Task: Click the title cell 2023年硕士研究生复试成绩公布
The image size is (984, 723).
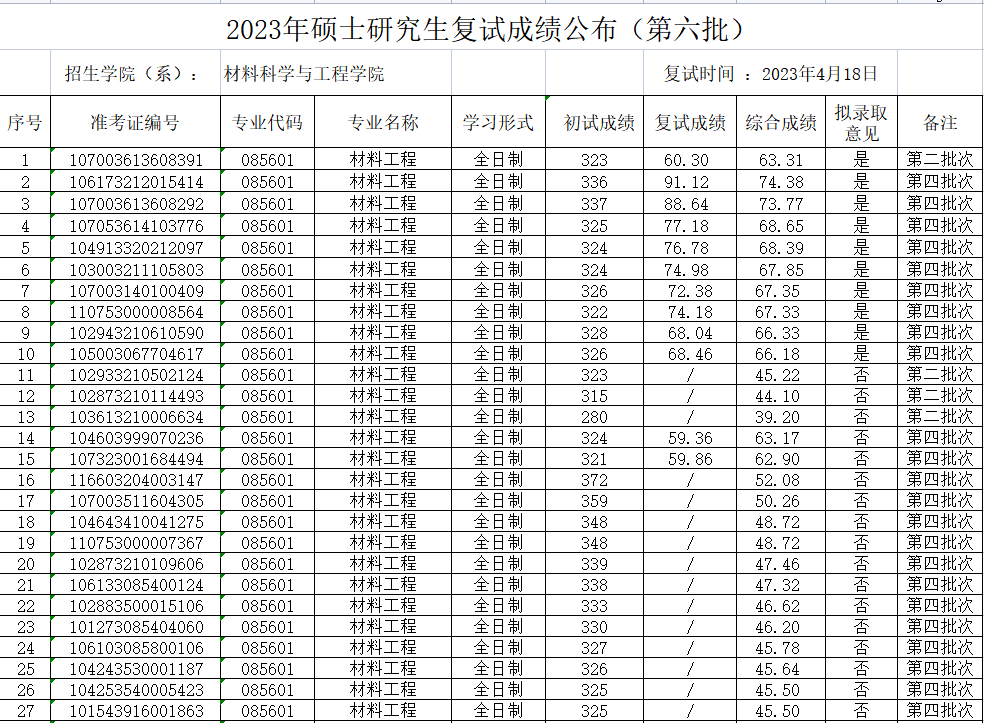Action: click(487, 29)
